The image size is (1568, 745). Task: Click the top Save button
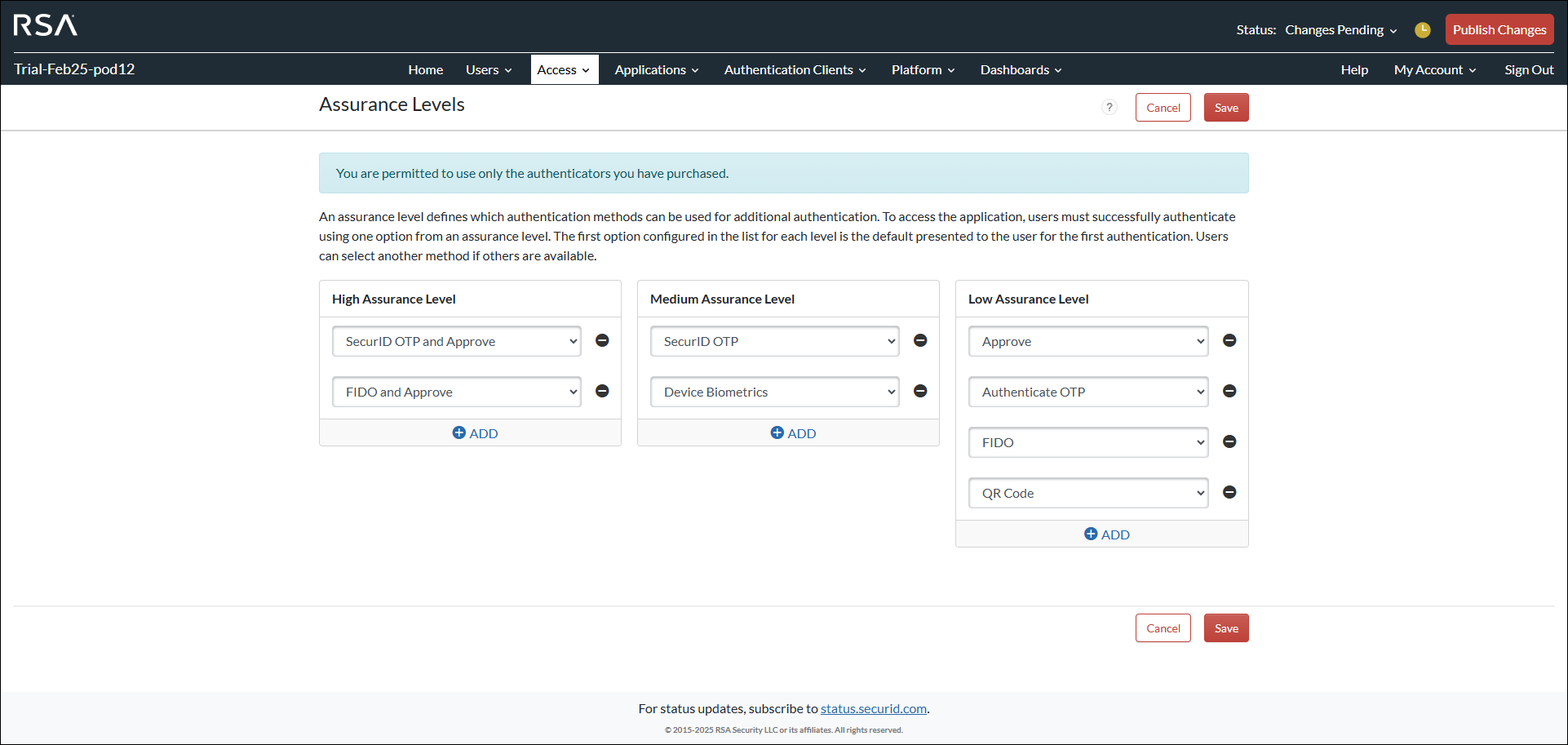point(1225,108)
